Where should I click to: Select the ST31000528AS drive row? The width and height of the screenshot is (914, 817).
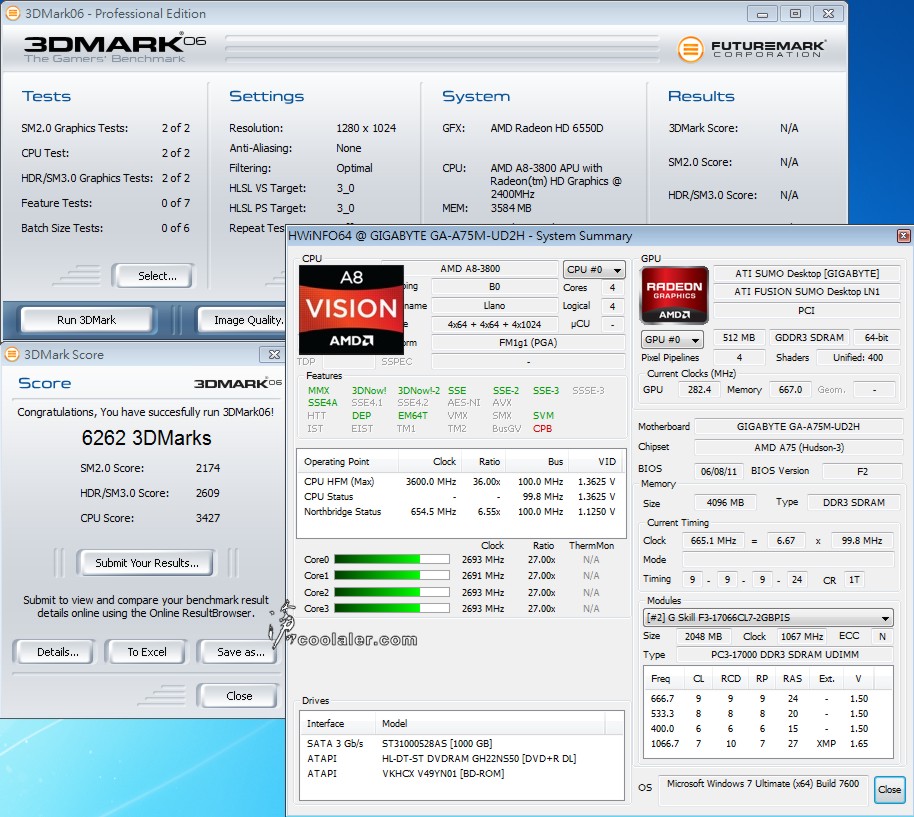click(461, 744)
